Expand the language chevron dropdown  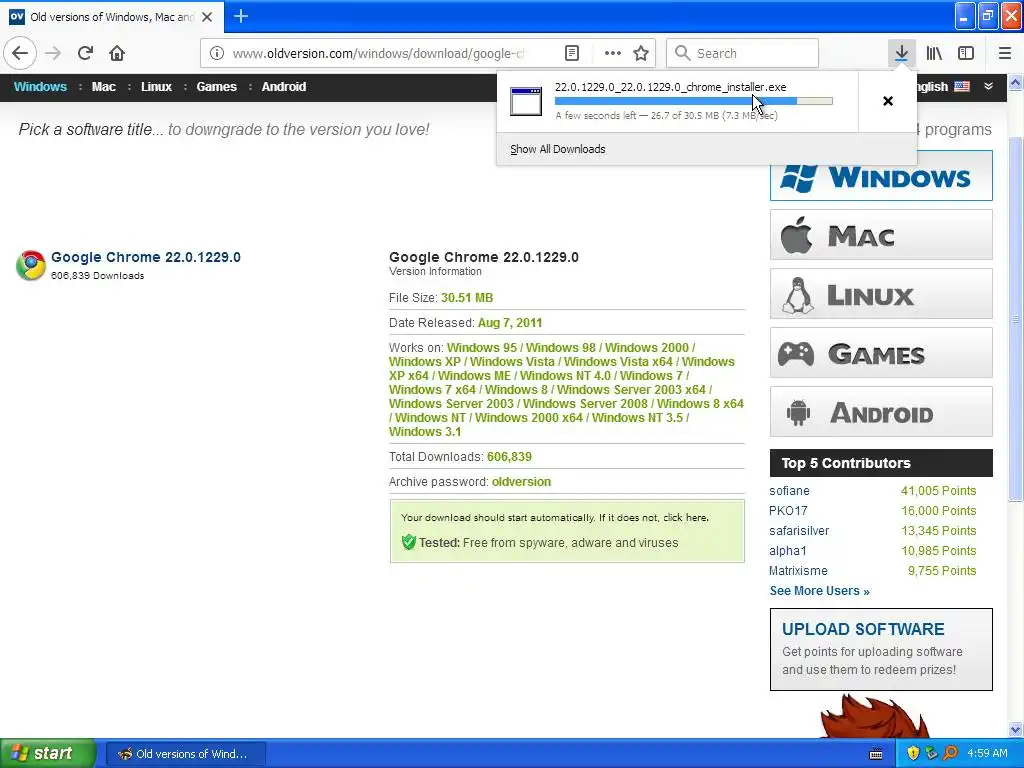989,86
